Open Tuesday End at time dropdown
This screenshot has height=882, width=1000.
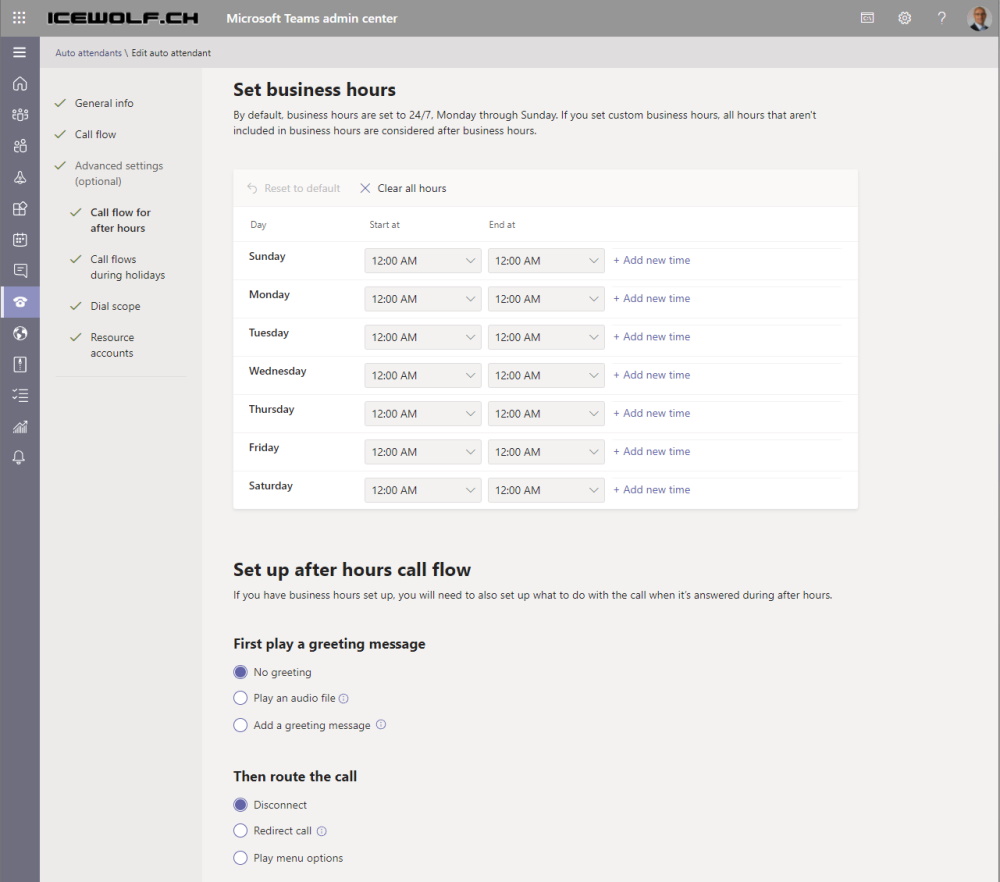click(x=546, y=337)
